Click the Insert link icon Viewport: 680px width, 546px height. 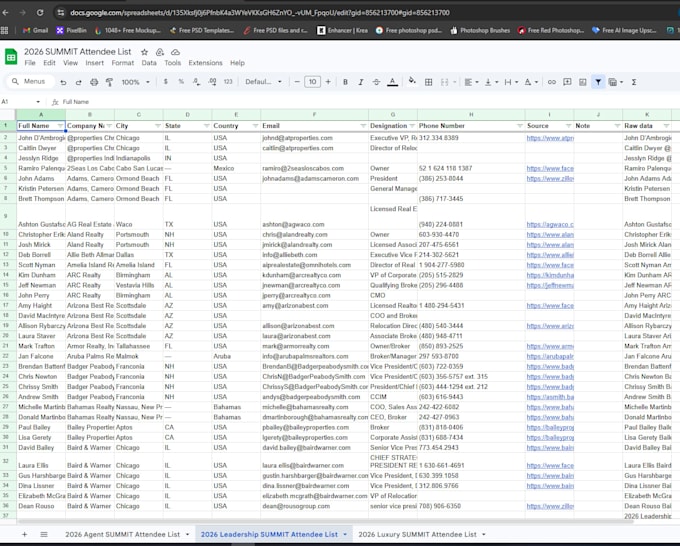552,82
